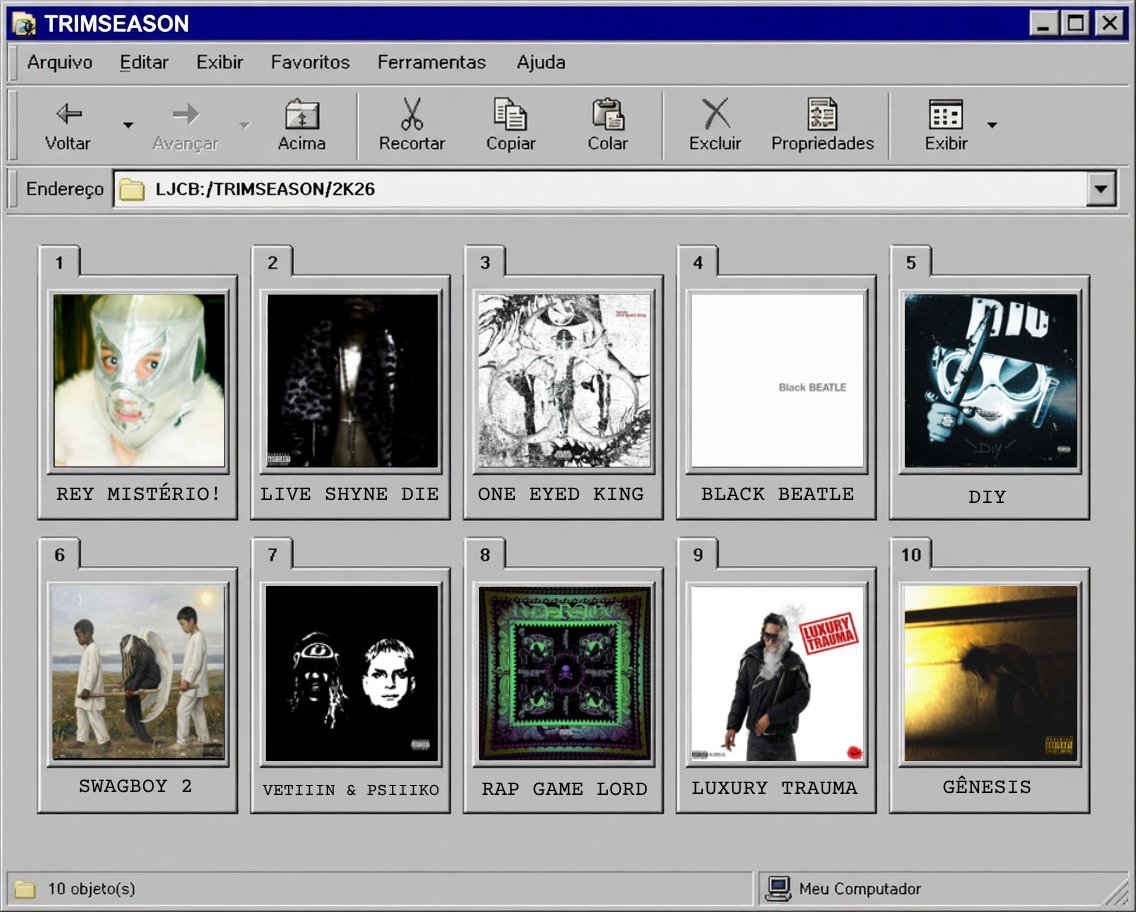Screen dimensions: 1136x912
Task: Click the folder icon in address bar
Action: [x=132, y=190]
